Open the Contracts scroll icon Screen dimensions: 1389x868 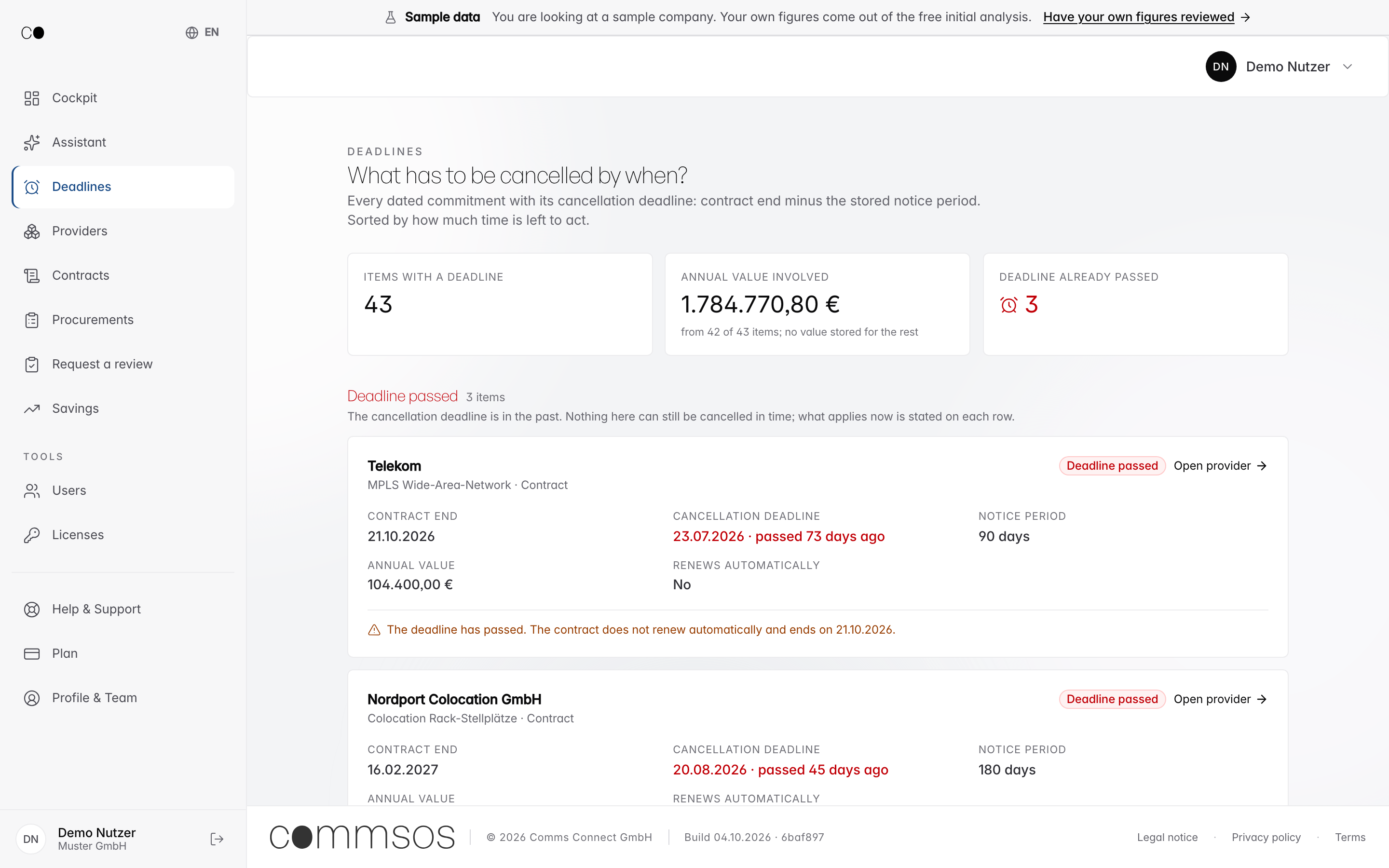[x=31, y=275]
